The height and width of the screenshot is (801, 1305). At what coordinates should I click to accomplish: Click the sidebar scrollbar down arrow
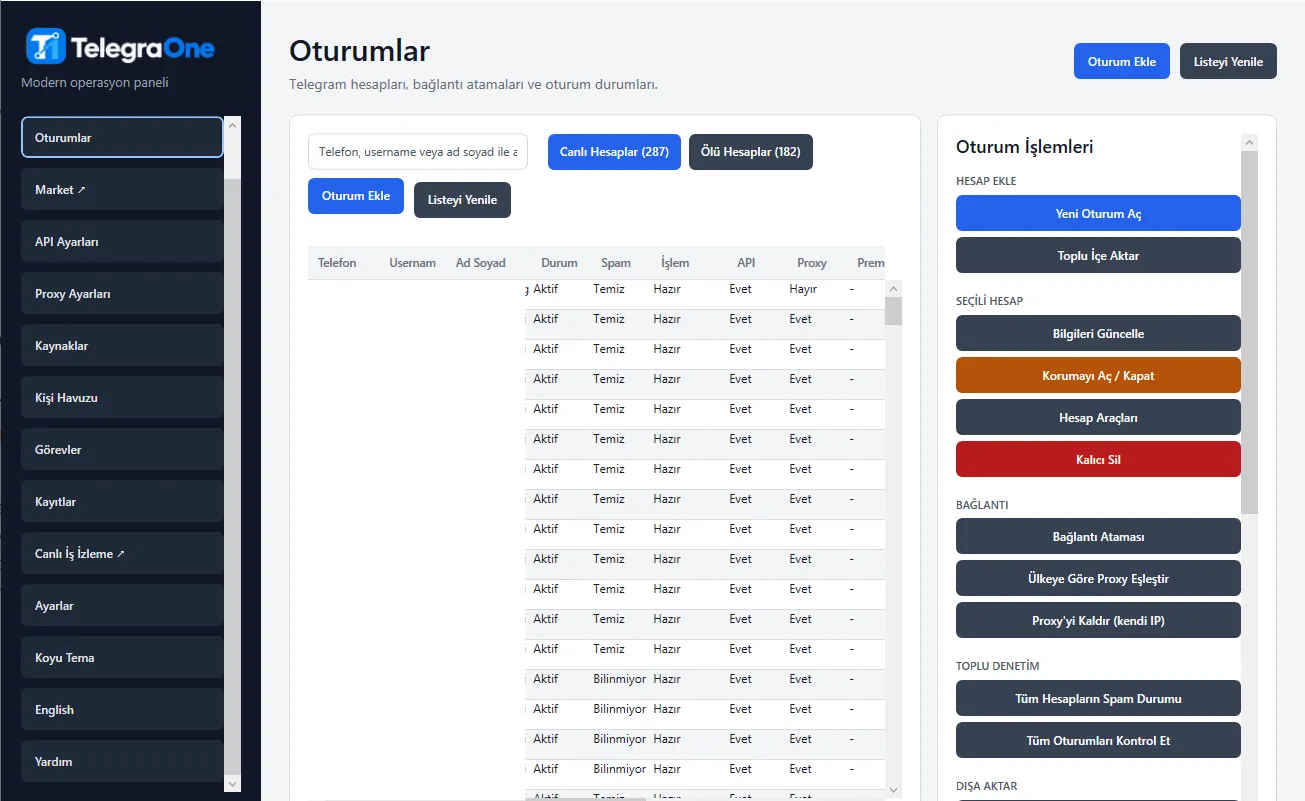[x=233, y=784]
